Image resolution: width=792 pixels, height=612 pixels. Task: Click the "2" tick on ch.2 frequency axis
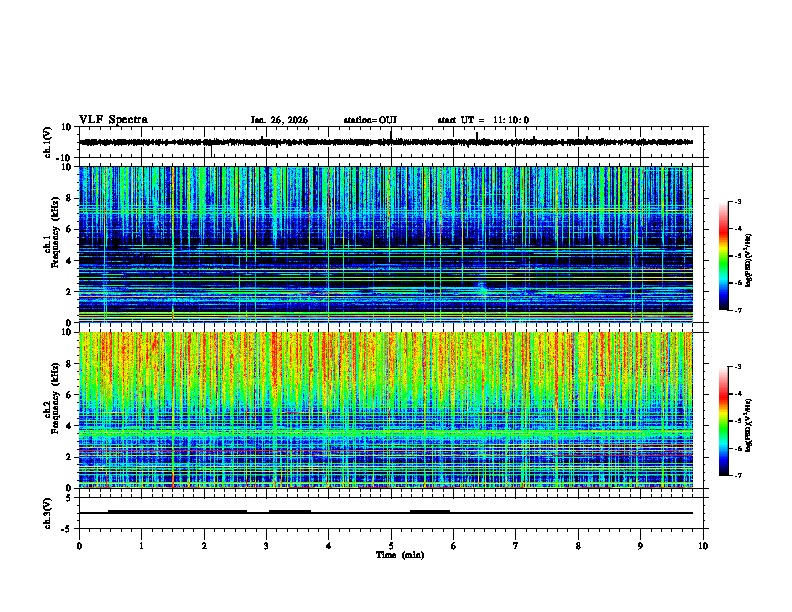click(69, 457)
